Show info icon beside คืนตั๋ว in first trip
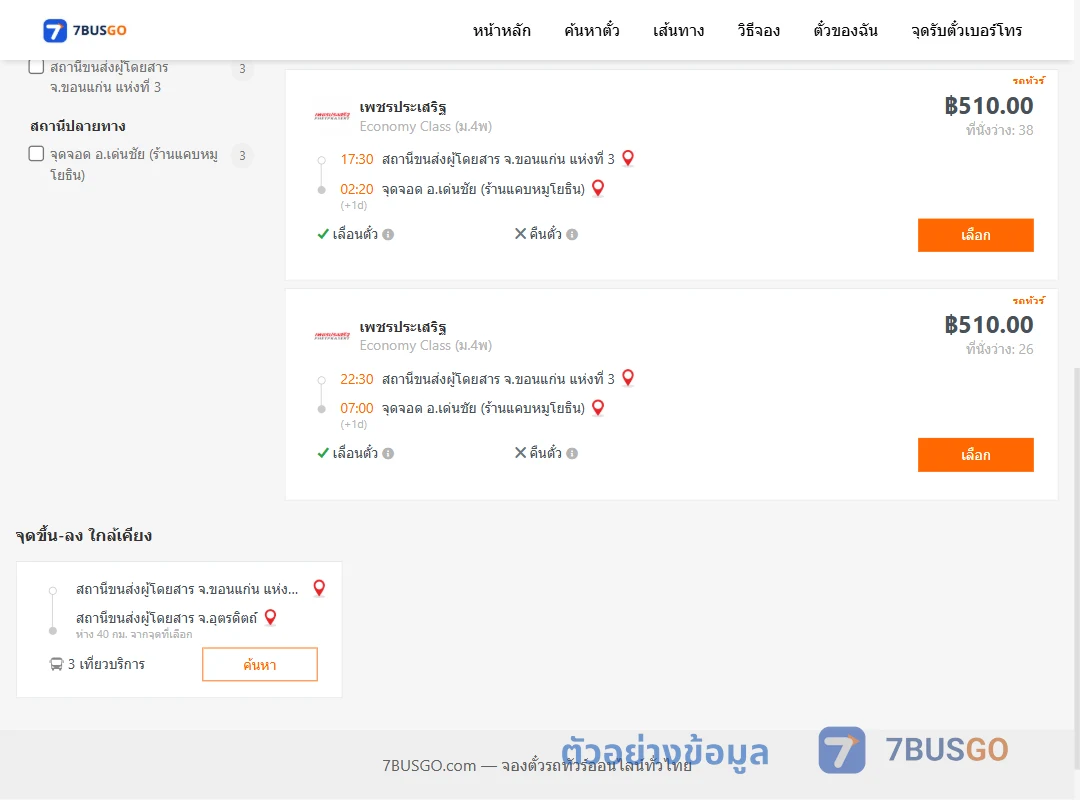The width and height of the screenshot is (1080, 800). tap(572, 234)
